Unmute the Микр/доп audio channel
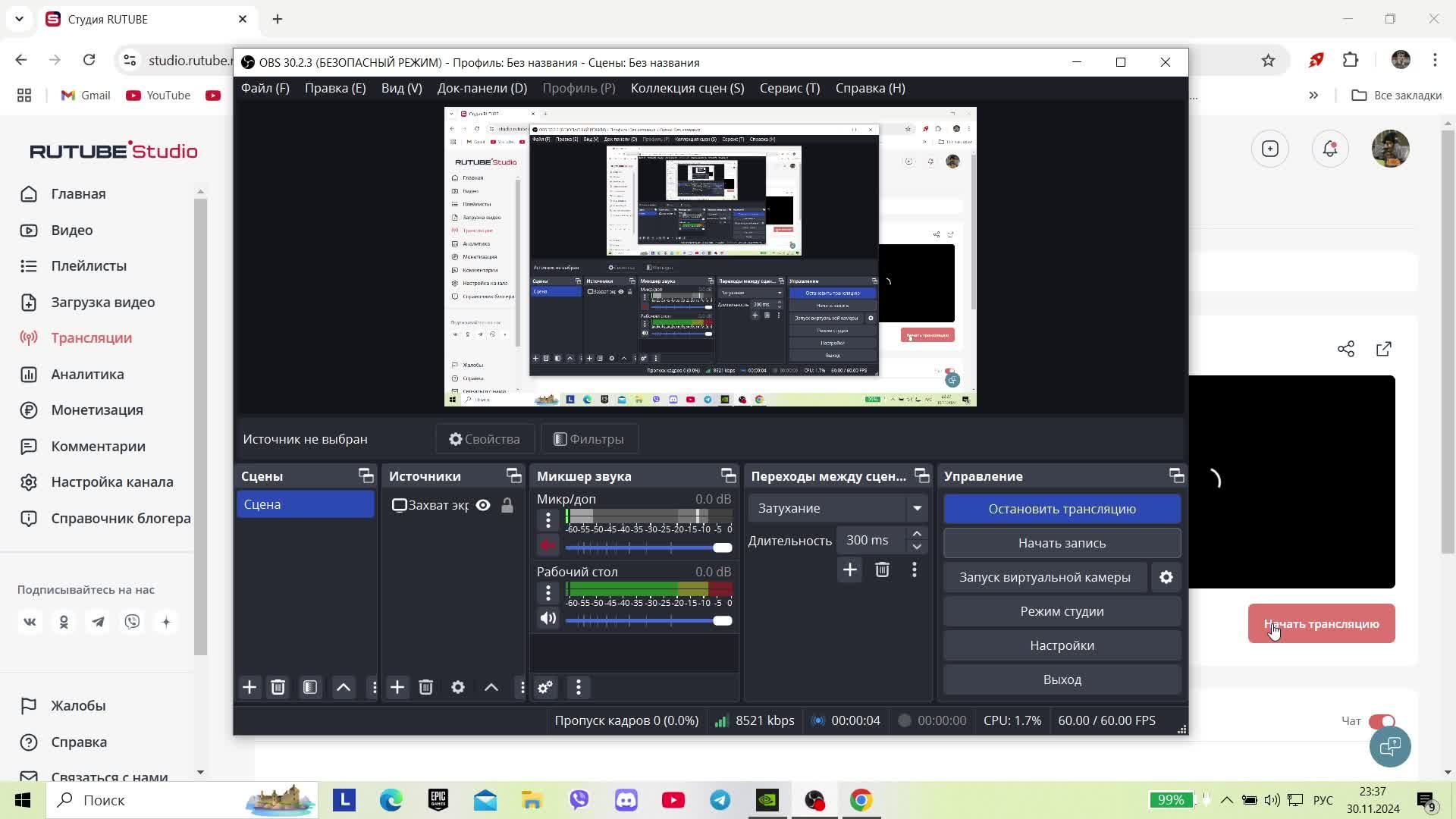The height and width of the screenshot is (819, 1456). coord(548,545)
